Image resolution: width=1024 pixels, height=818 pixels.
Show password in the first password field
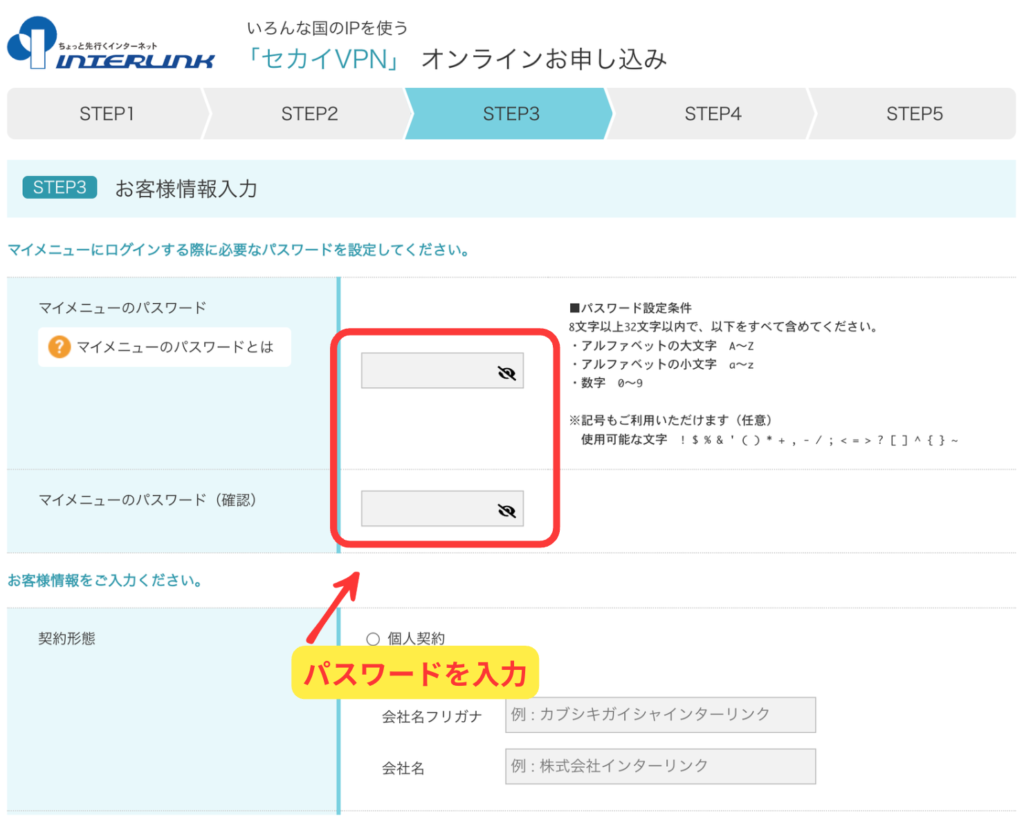pyautogui.click(x=507, y=373)
